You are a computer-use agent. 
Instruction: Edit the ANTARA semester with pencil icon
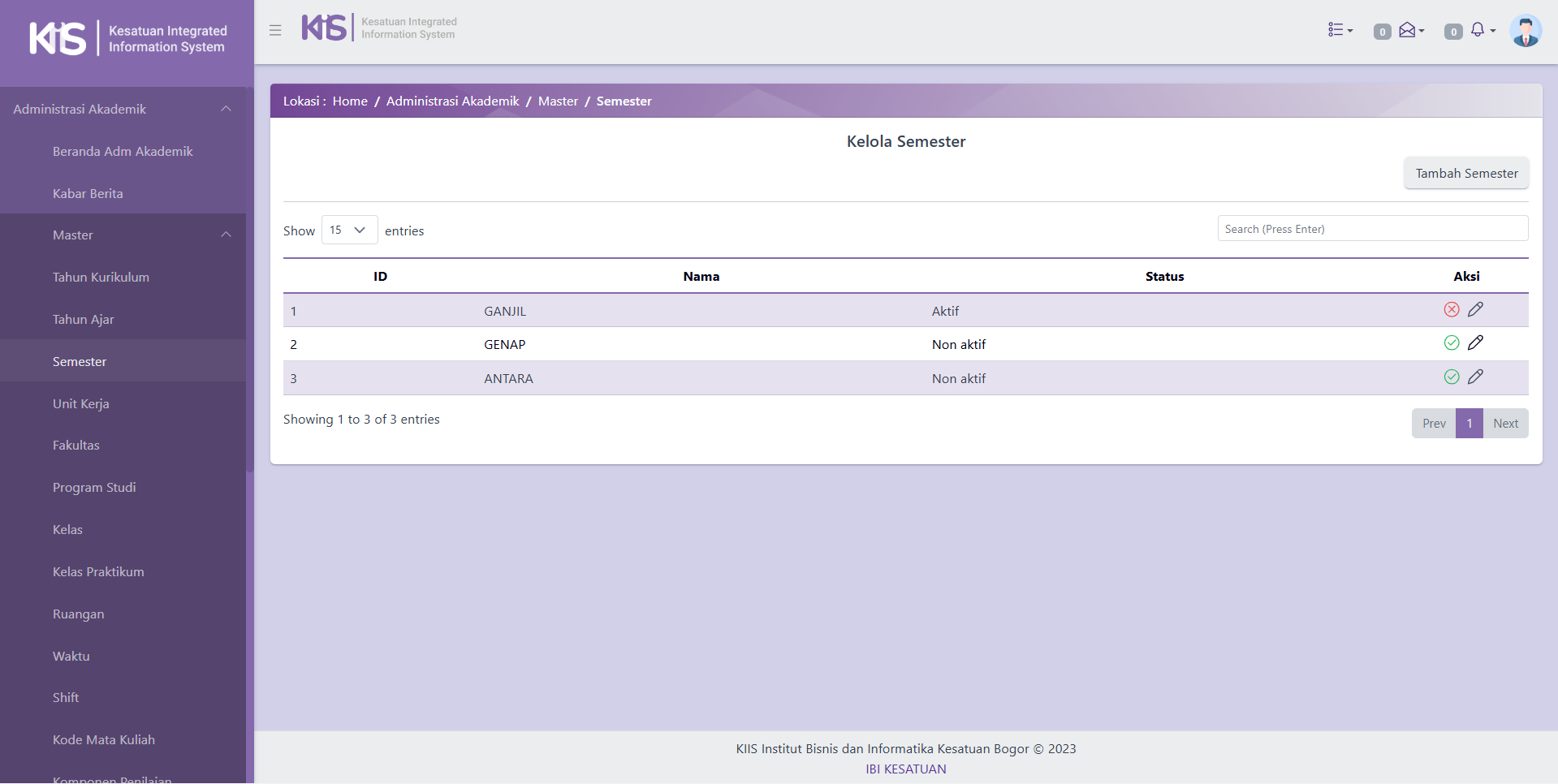(1475, 377)
